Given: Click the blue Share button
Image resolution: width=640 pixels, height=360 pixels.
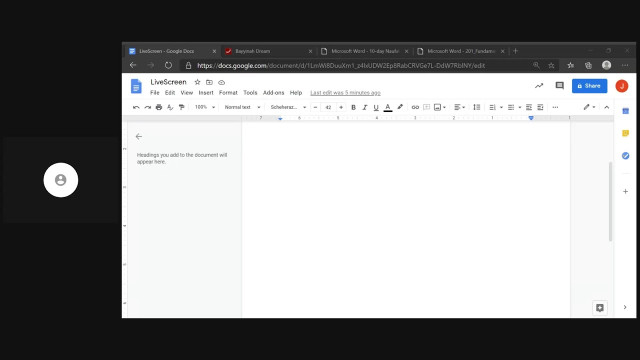Looking at the screenshot, I should 589,86.
